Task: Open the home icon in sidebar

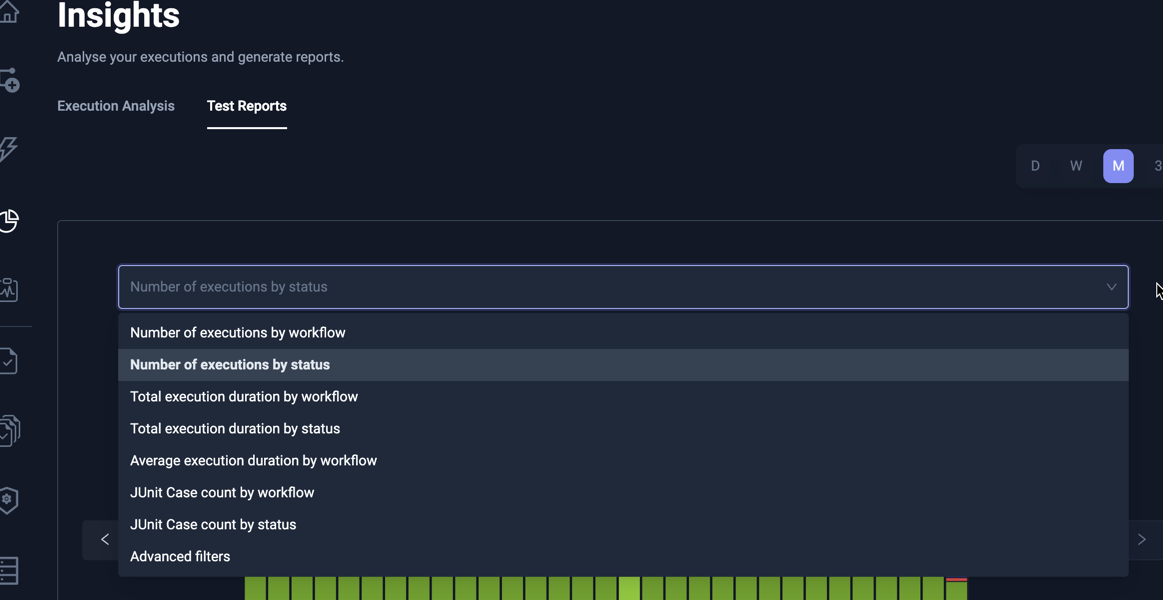Action: pos(8,13)
